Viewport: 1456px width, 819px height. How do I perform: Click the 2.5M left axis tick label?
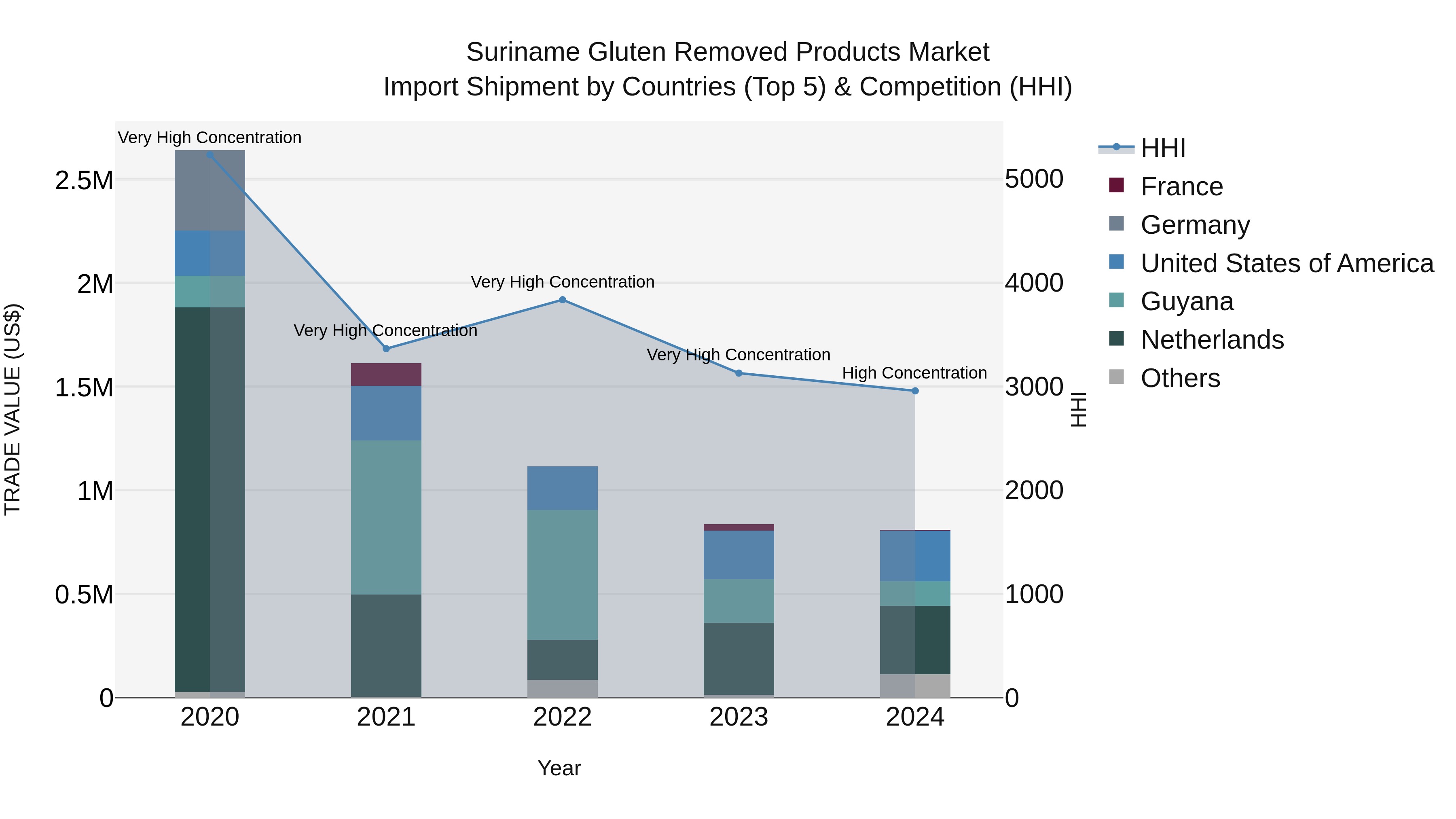(84, 180)
